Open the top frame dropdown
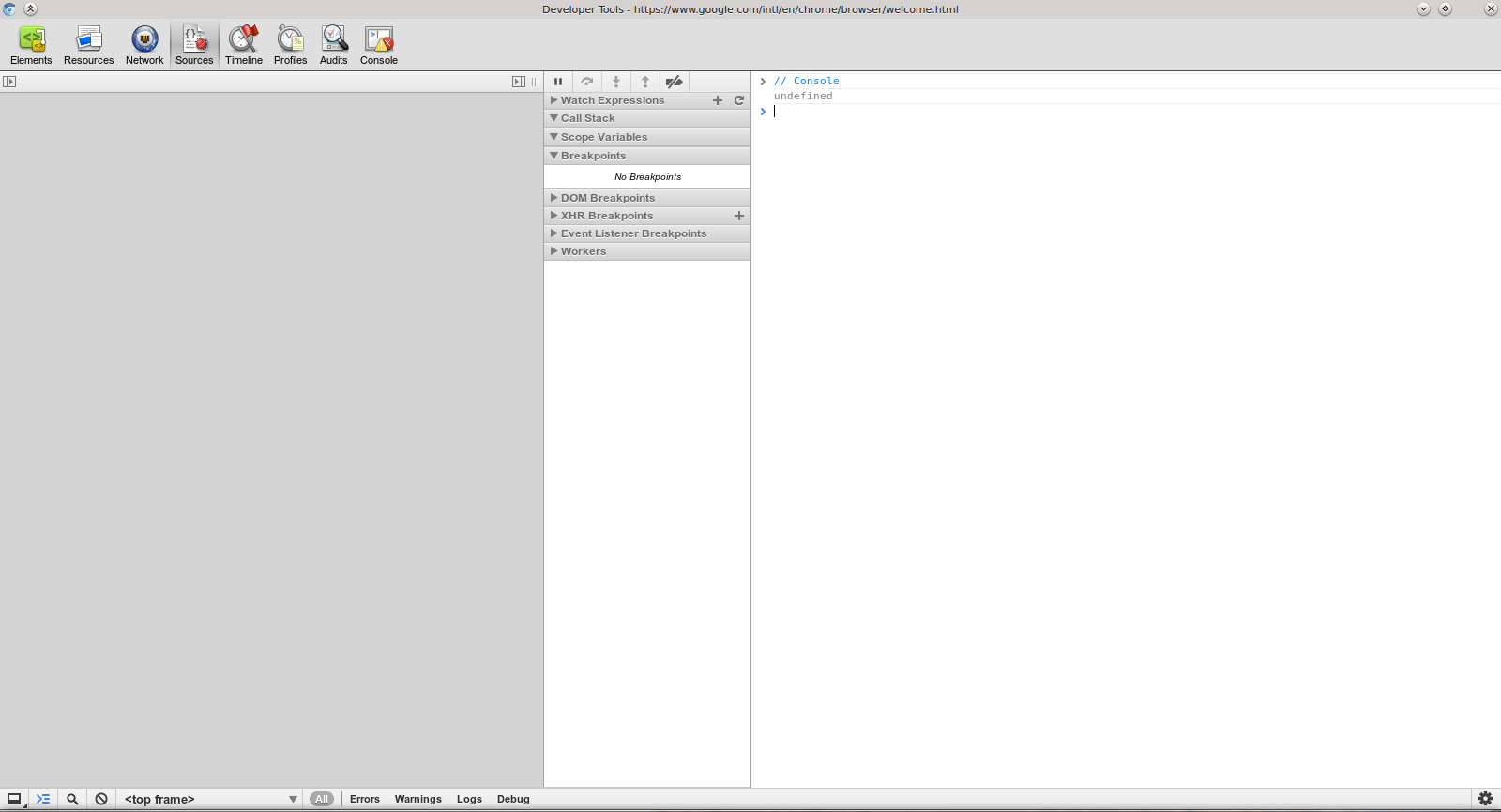Screen dimensions: 1501x812 pos(210,799)
